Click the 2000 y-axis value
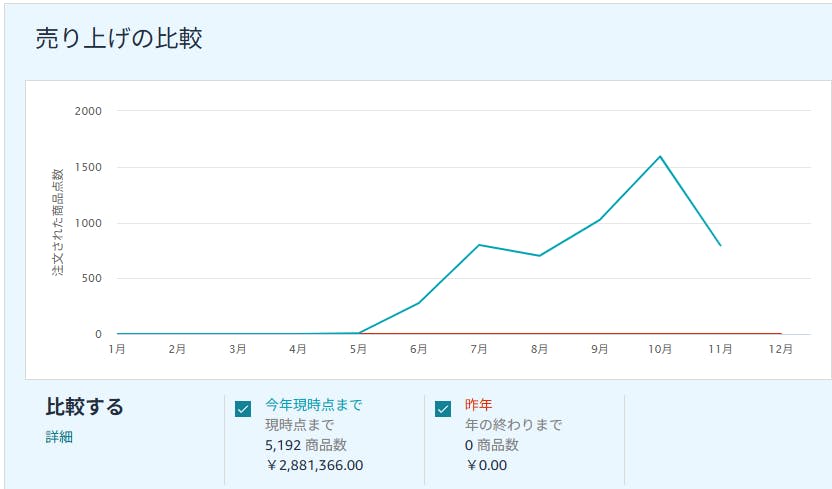832x489 pixels. pos(88,111)
